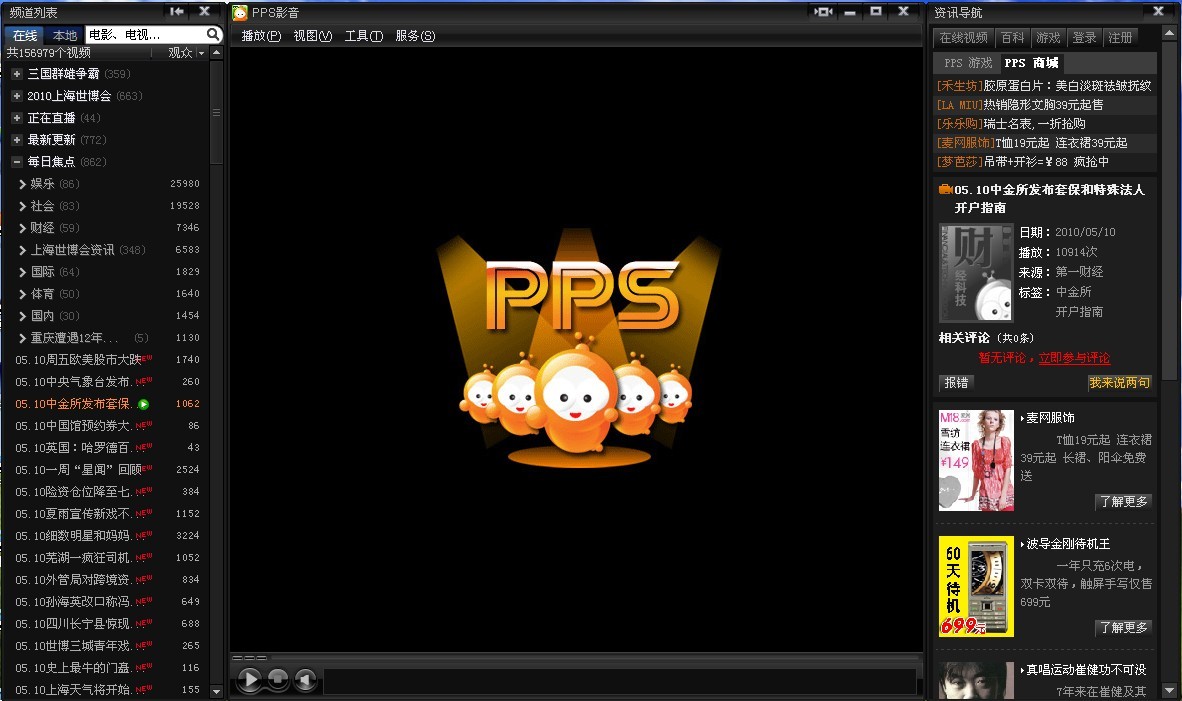Open the 在线视频 tab in 资讯导航
The width and height of the screenshot is (1182, 701).
click(963, 38)
